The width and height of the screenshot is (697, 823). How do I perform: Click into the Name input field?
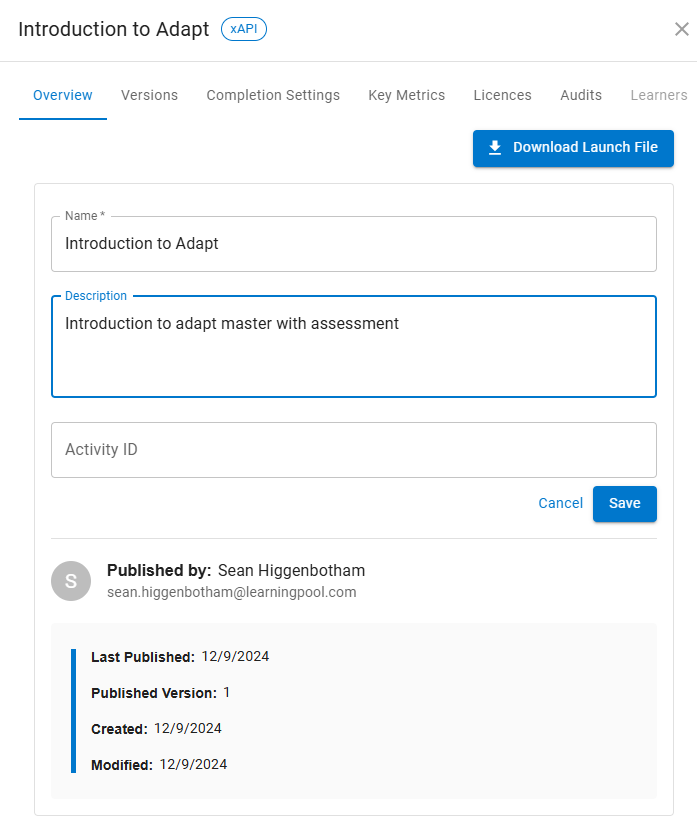[x=354, y=244]
